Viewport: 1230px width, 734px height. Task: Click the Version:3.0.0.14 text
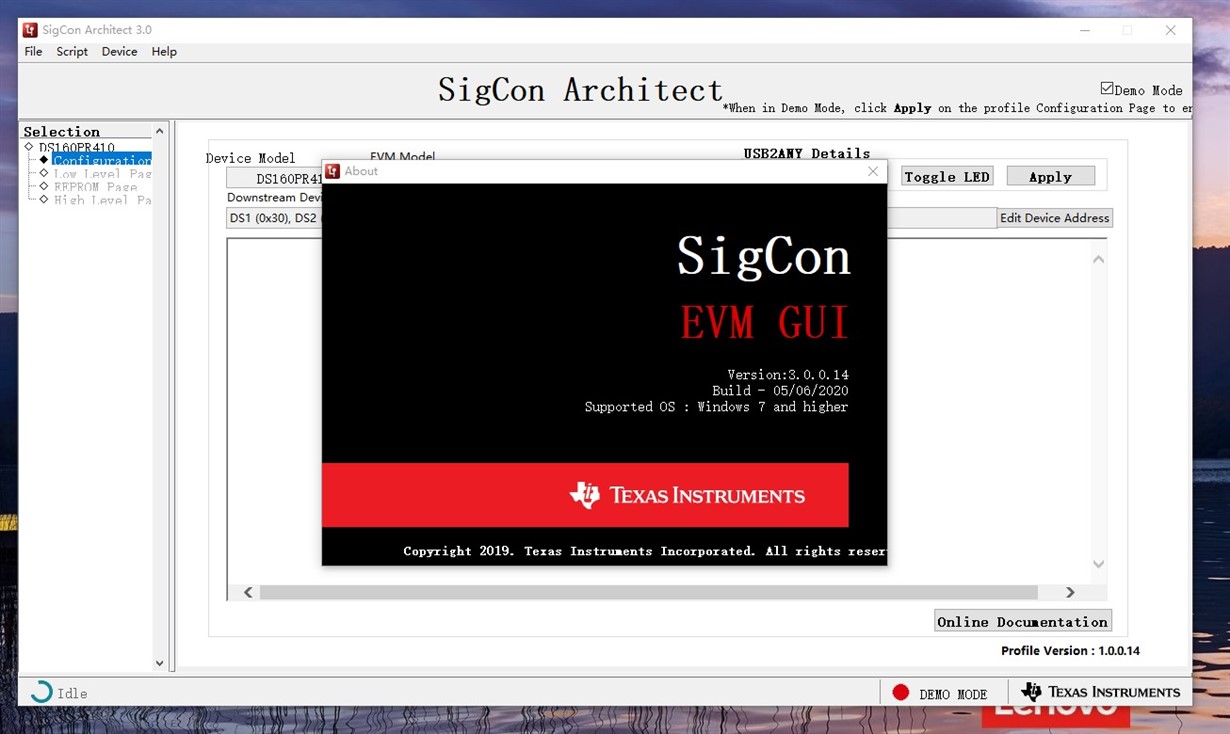click(x=788, y=375)
